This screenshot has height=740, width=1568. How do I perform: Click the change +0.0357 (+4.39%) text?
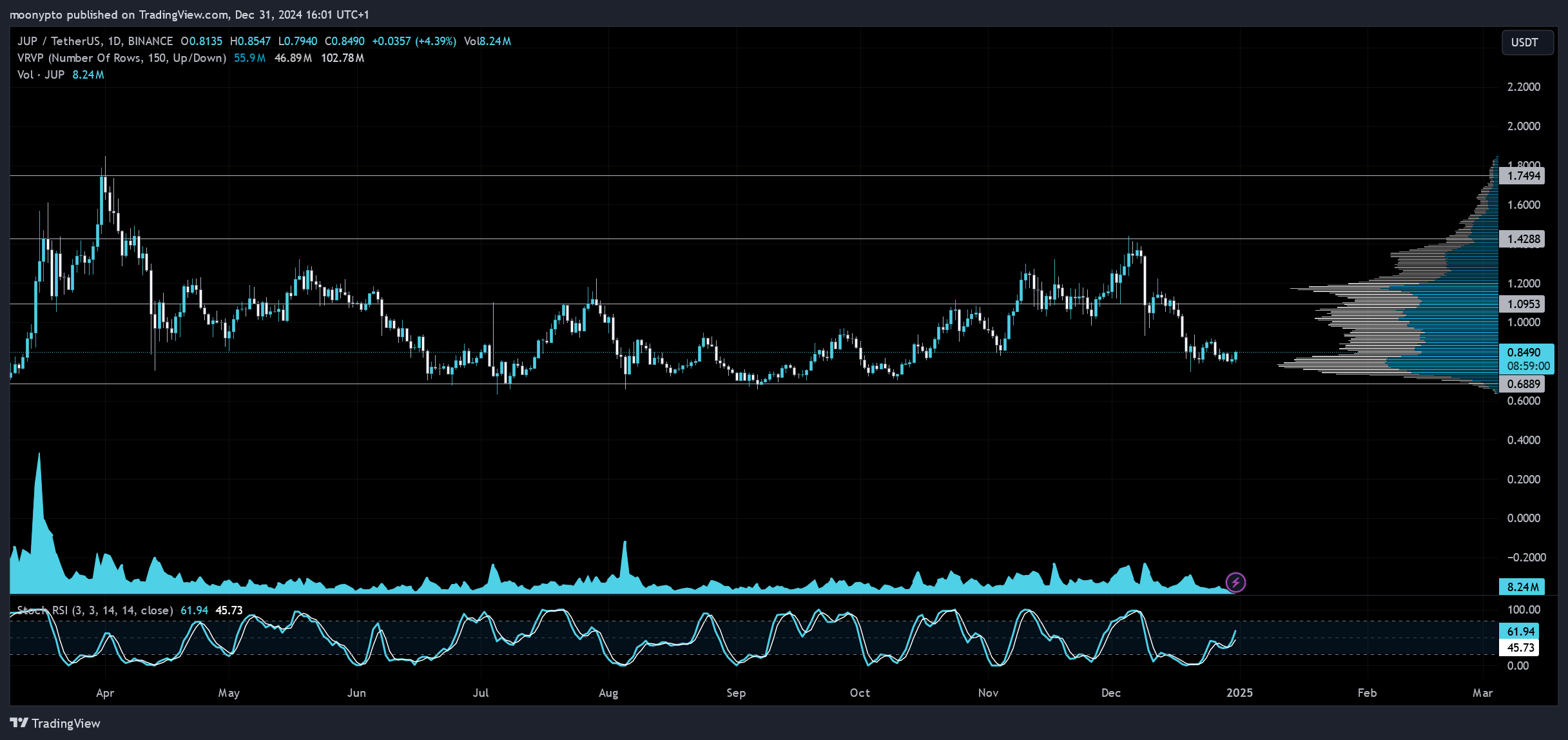click(414, 41)
